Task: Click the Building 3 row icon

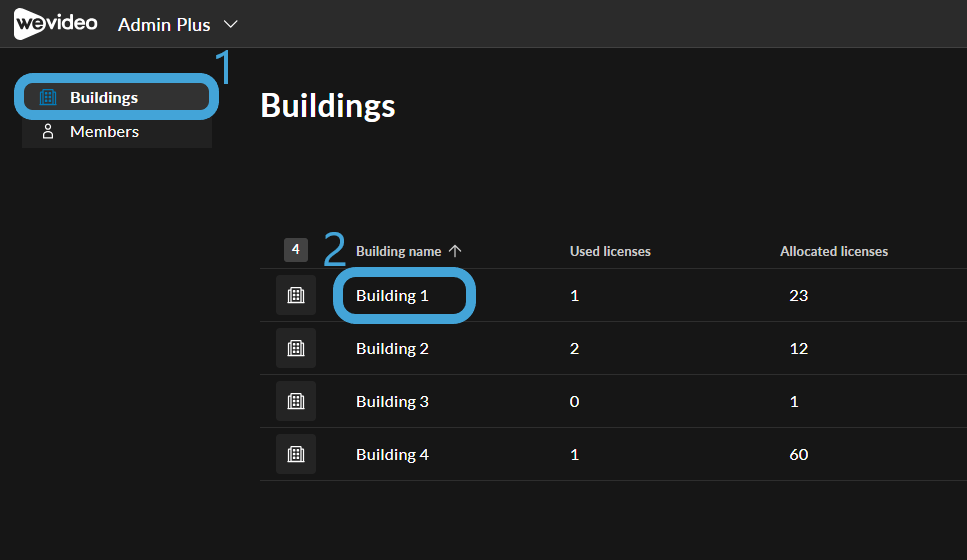Action: tap(296, 401)
